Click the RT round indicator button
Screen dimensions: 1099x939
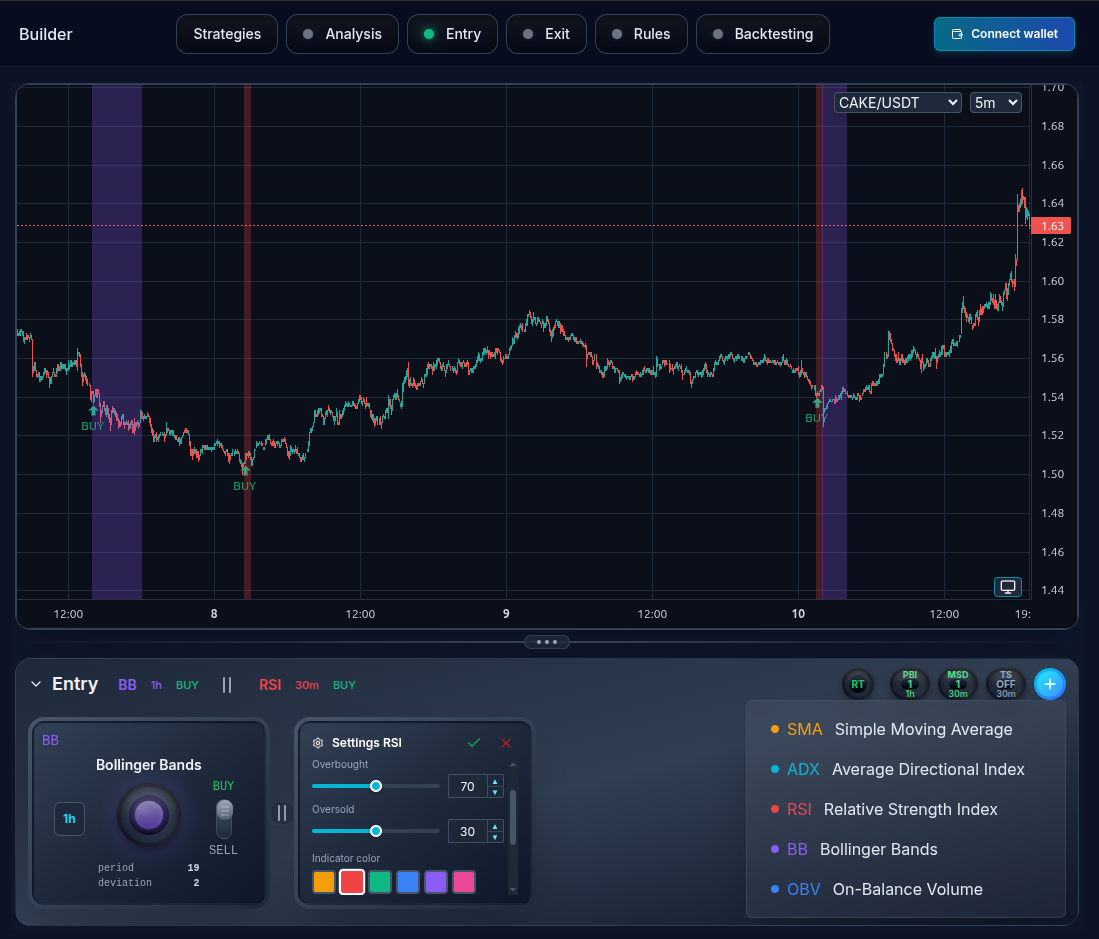click(x=858, y=685)
